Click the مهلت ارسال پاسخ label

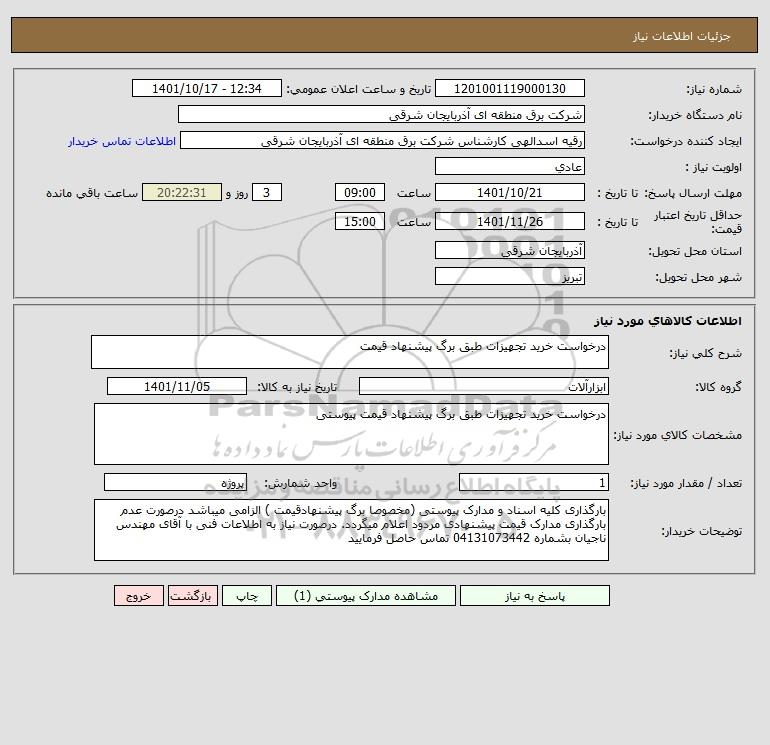(x=693, y=193)
